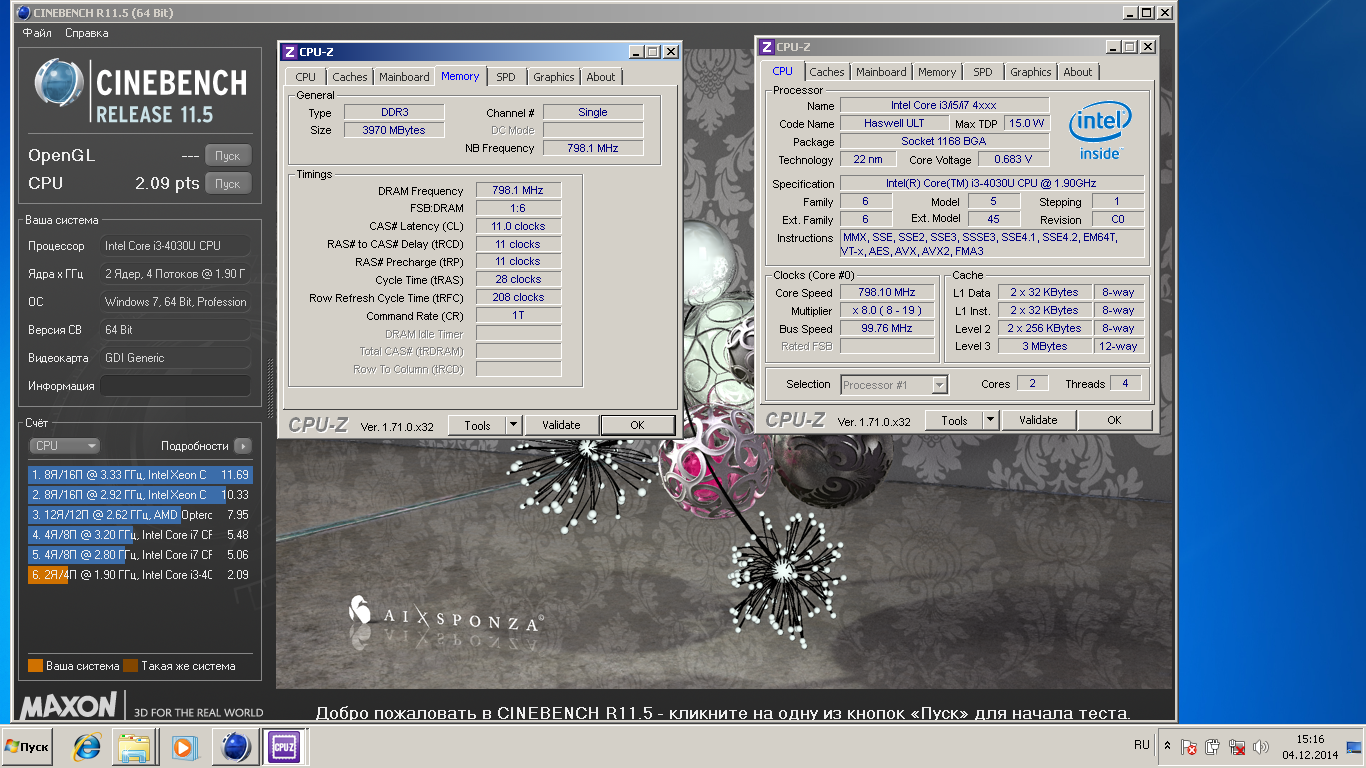Open Graphics tab in left CPU-Z window

(x=554, y=77)
